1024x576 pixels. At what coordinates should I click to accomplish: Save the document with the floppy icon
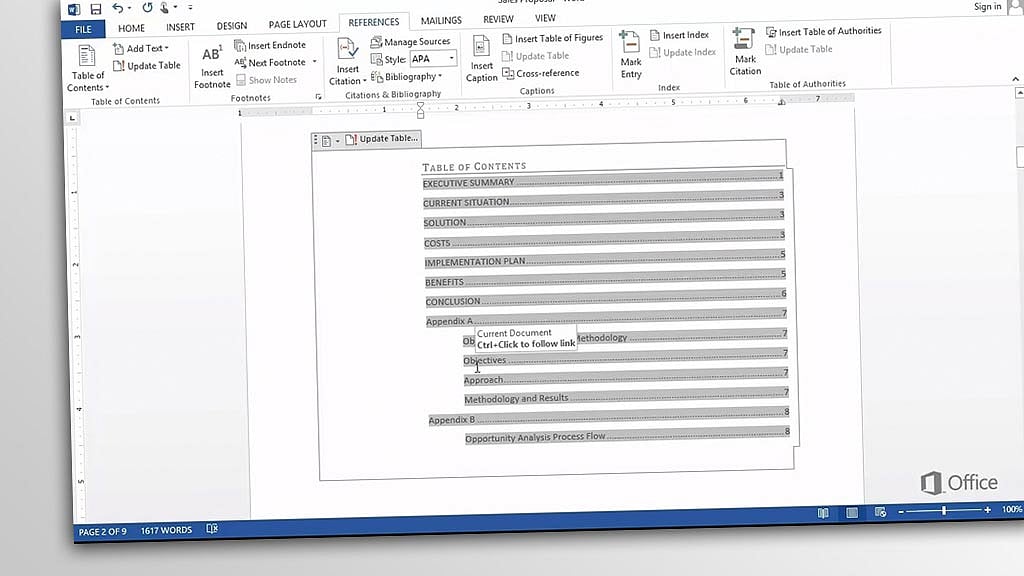(x=96, y=8)
